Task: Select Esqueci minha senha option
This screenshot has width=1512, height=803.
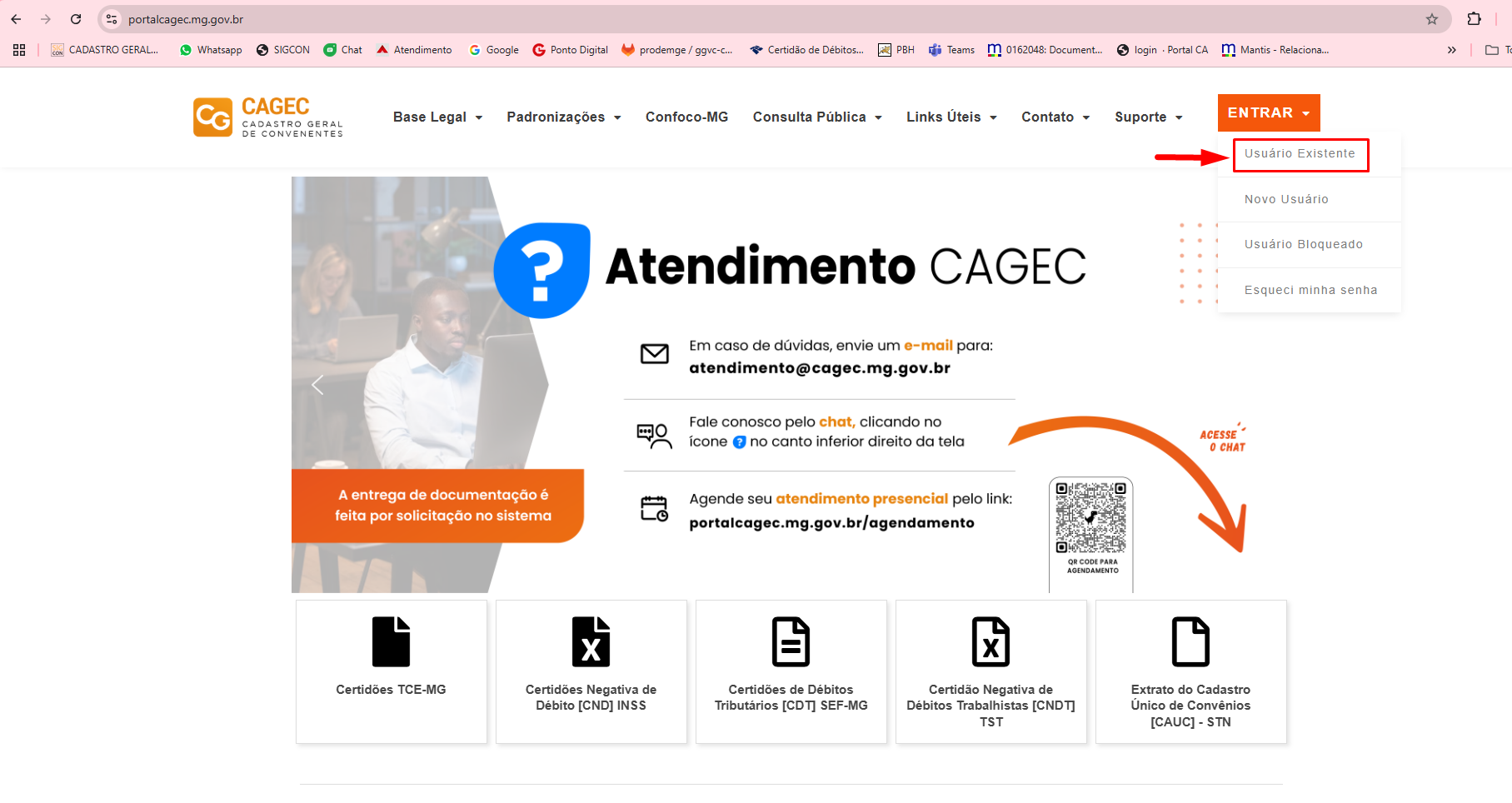Action: pyautogui.click(x=1310, y=291)
